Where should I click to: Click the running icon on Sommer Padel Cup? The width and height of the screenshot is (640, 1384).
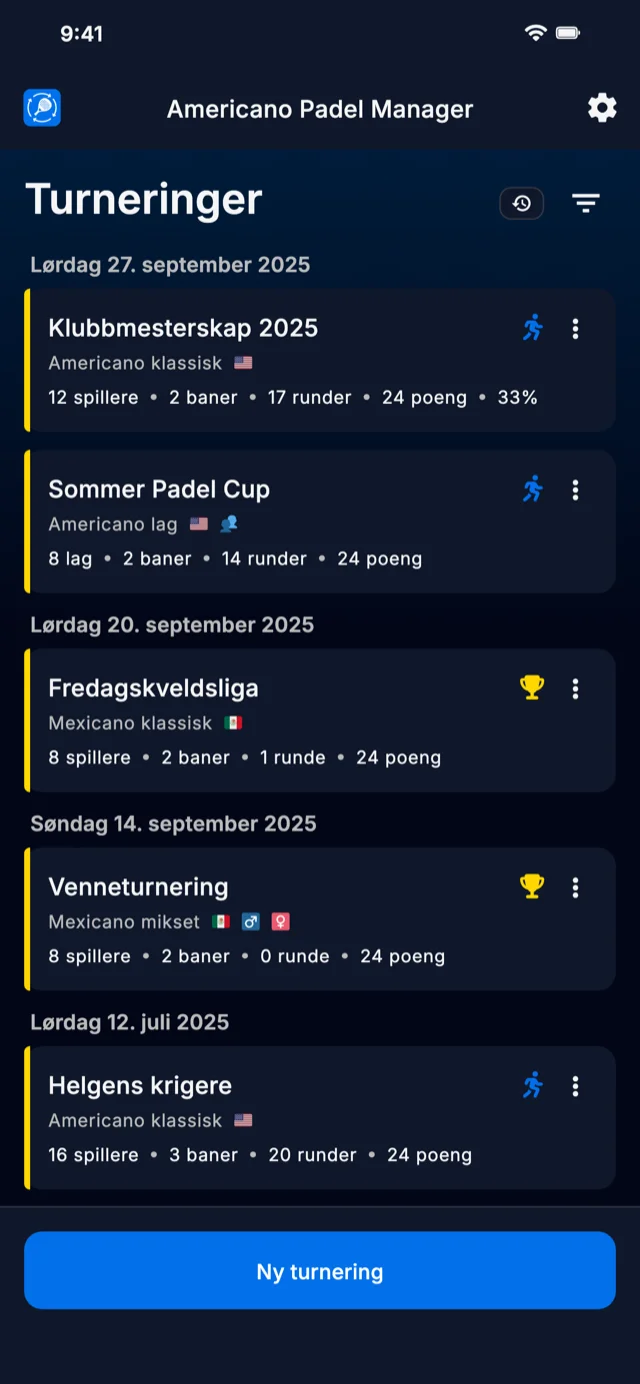pos(533,490)
